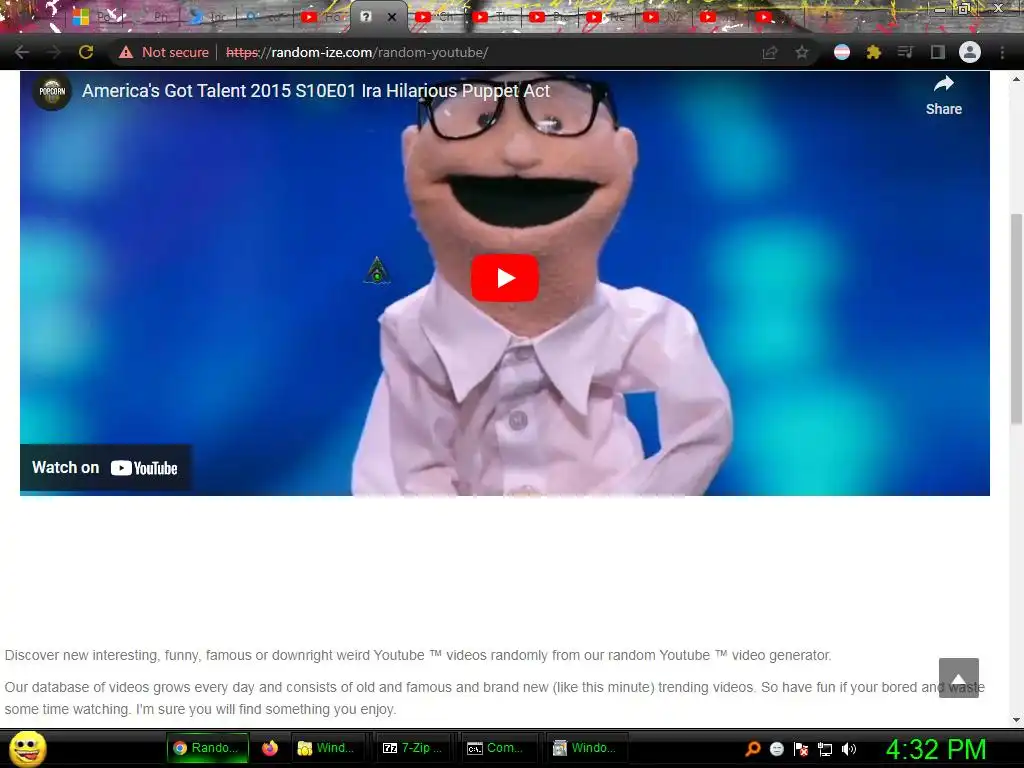Switch to the Rando... Chrome taskbar item

(x=207, y=748)
